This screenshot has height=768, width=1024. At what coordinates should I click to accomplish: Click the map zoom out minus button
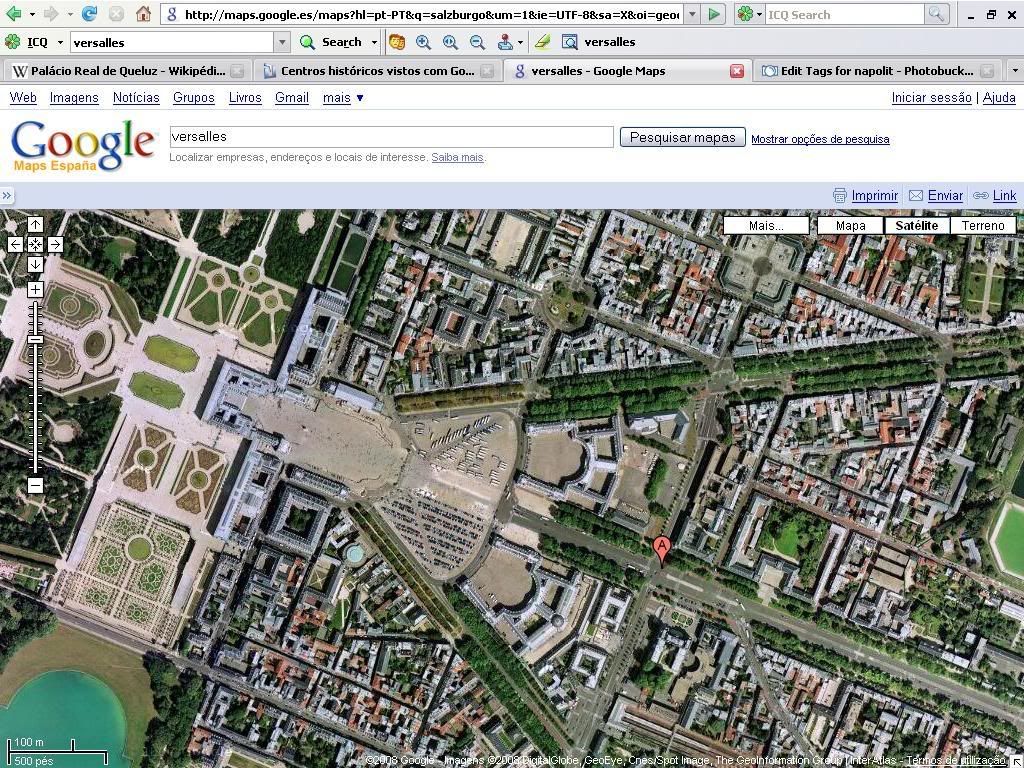(35, 486)
